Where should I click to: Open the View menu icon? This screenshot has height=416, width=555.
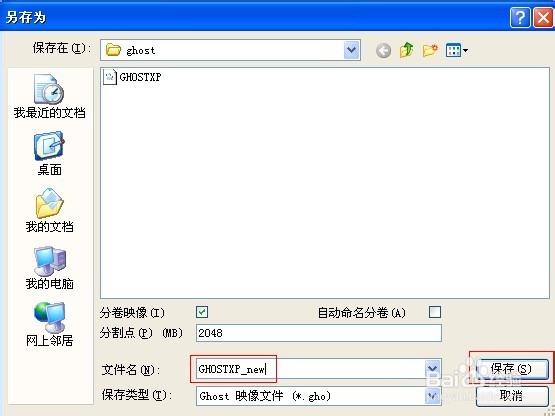coord(457,50)
